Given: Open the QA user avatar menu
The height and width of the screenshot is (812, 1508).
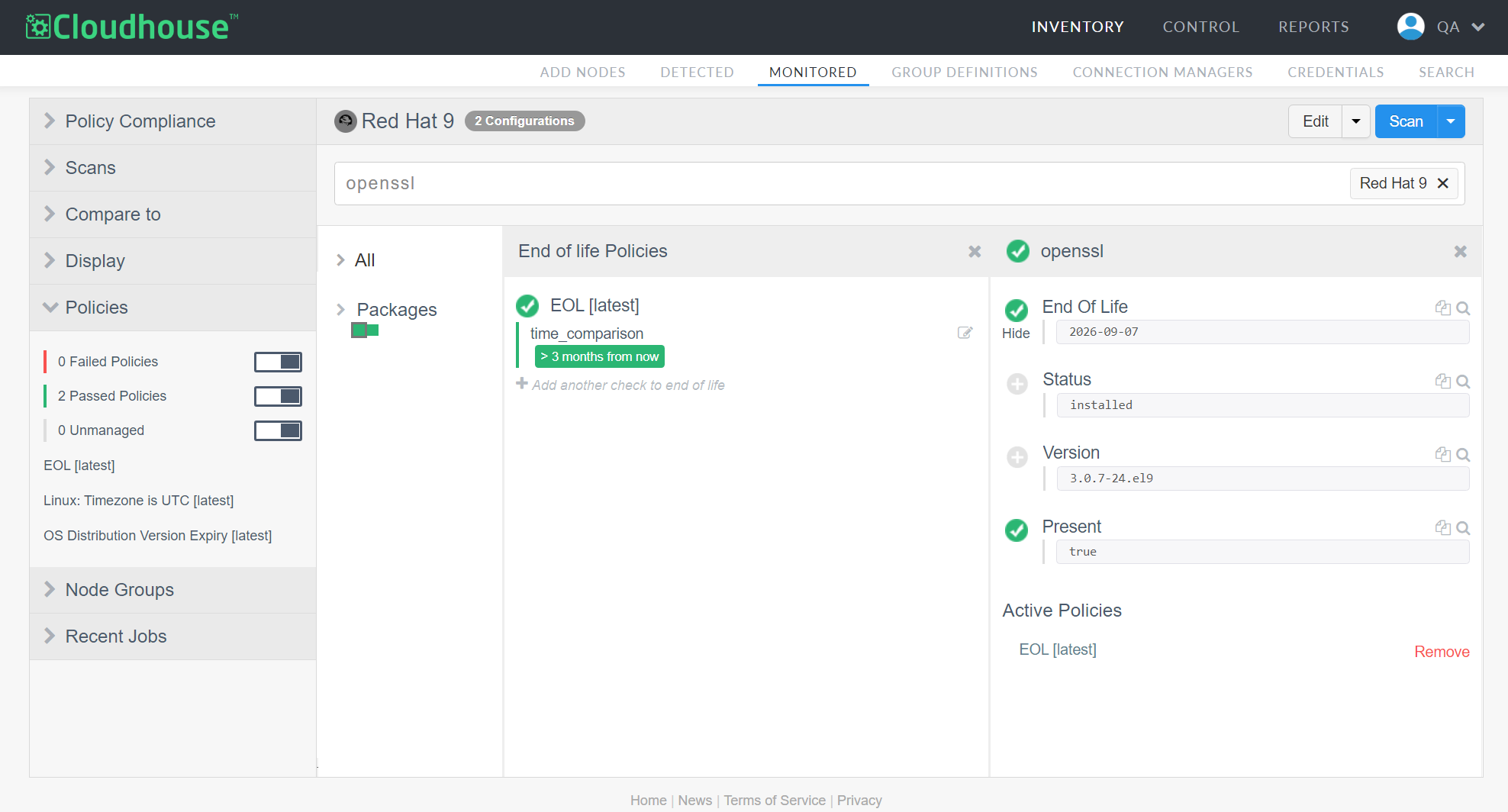Looking at the screenshot, I should [1441, 27].
